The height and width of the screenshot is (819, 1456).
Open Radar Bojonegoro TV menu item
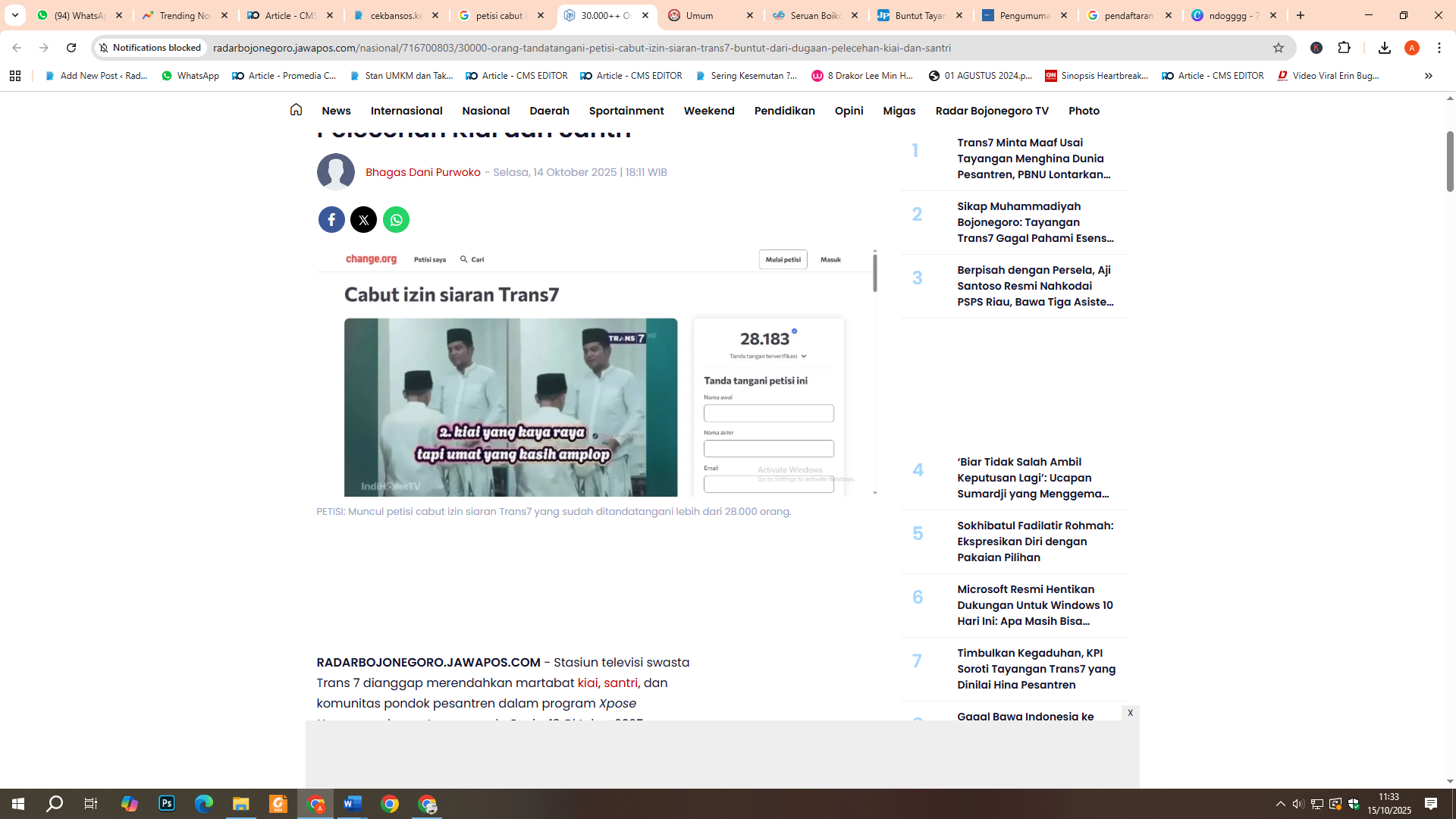tap(992, 111)
